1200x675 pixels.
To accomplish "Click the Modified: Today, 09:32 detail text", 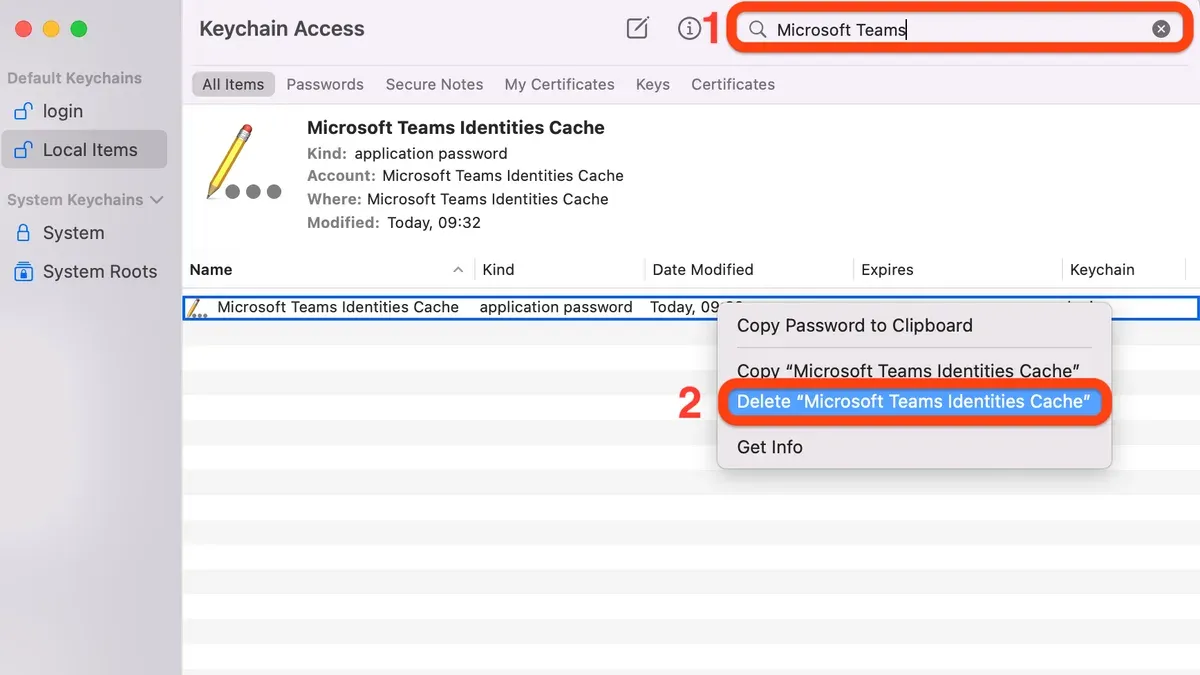I will (x=394, y=223).
